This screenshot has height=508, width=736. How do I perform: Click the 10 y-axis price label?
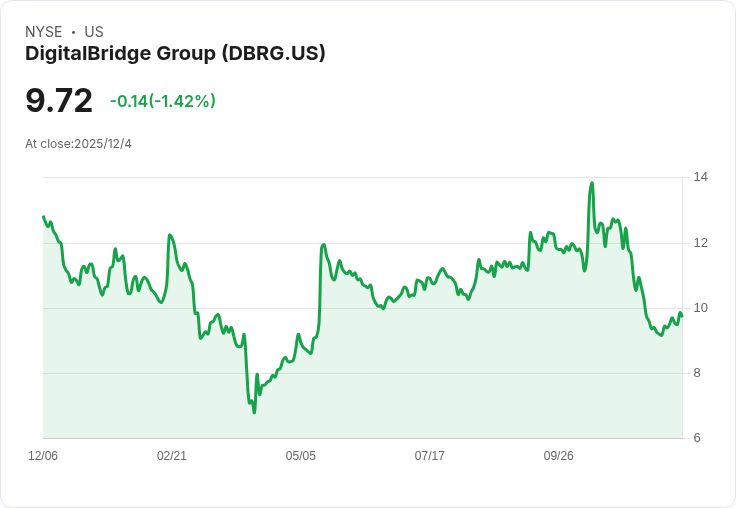pyautogui.click(x=701, y=308)
